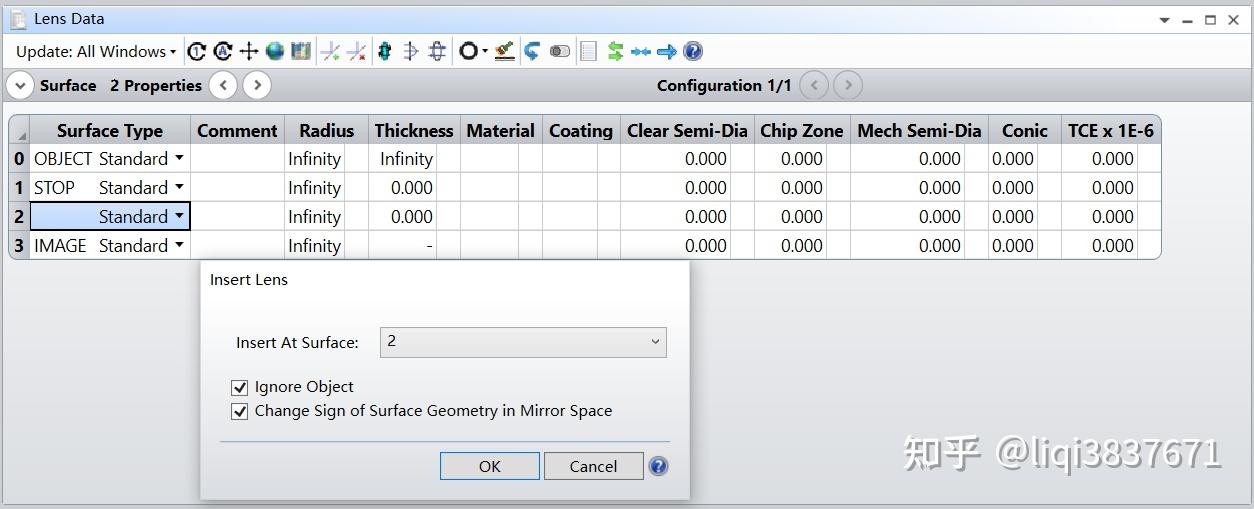Image resolution: width=1254 pixels, height=509 pixels.
Task: Toggle Change Sign of Surface Geometry checkbox
Action: tap(239, 411)
